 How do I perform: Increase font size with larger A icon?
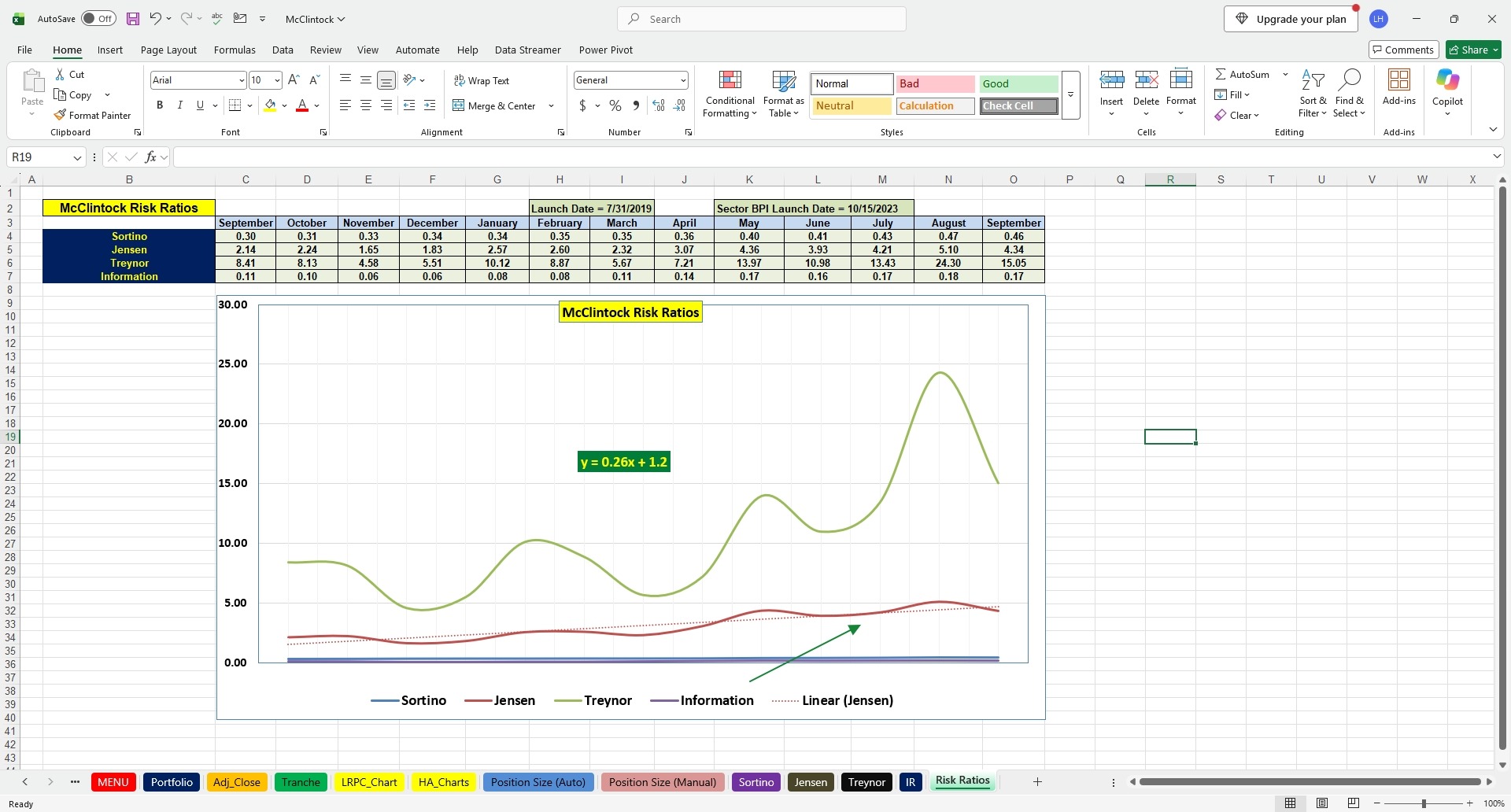(294, 79)
